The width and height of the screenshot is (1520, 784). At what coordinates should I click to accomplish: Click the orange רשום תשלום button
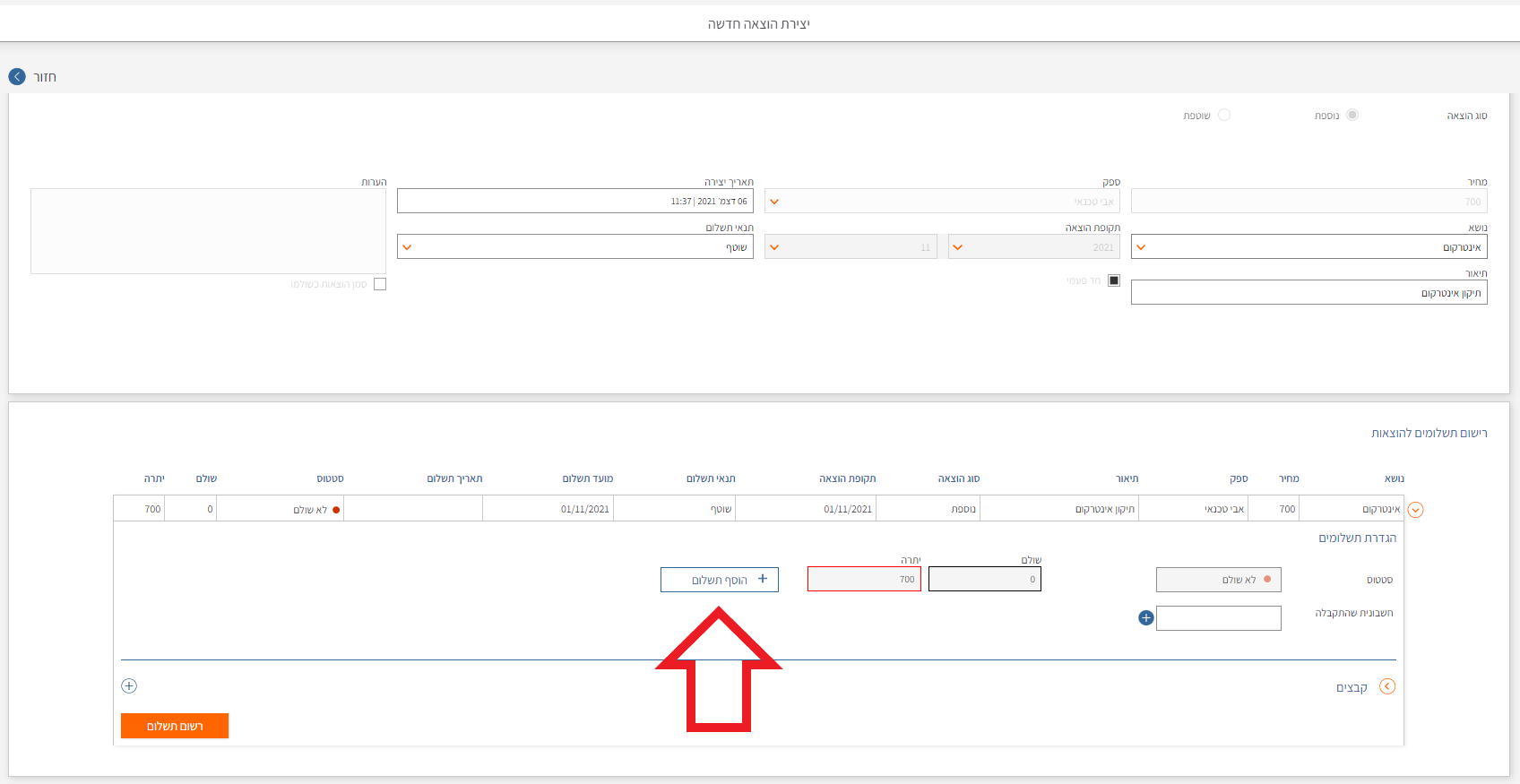[x=175, y=726]
